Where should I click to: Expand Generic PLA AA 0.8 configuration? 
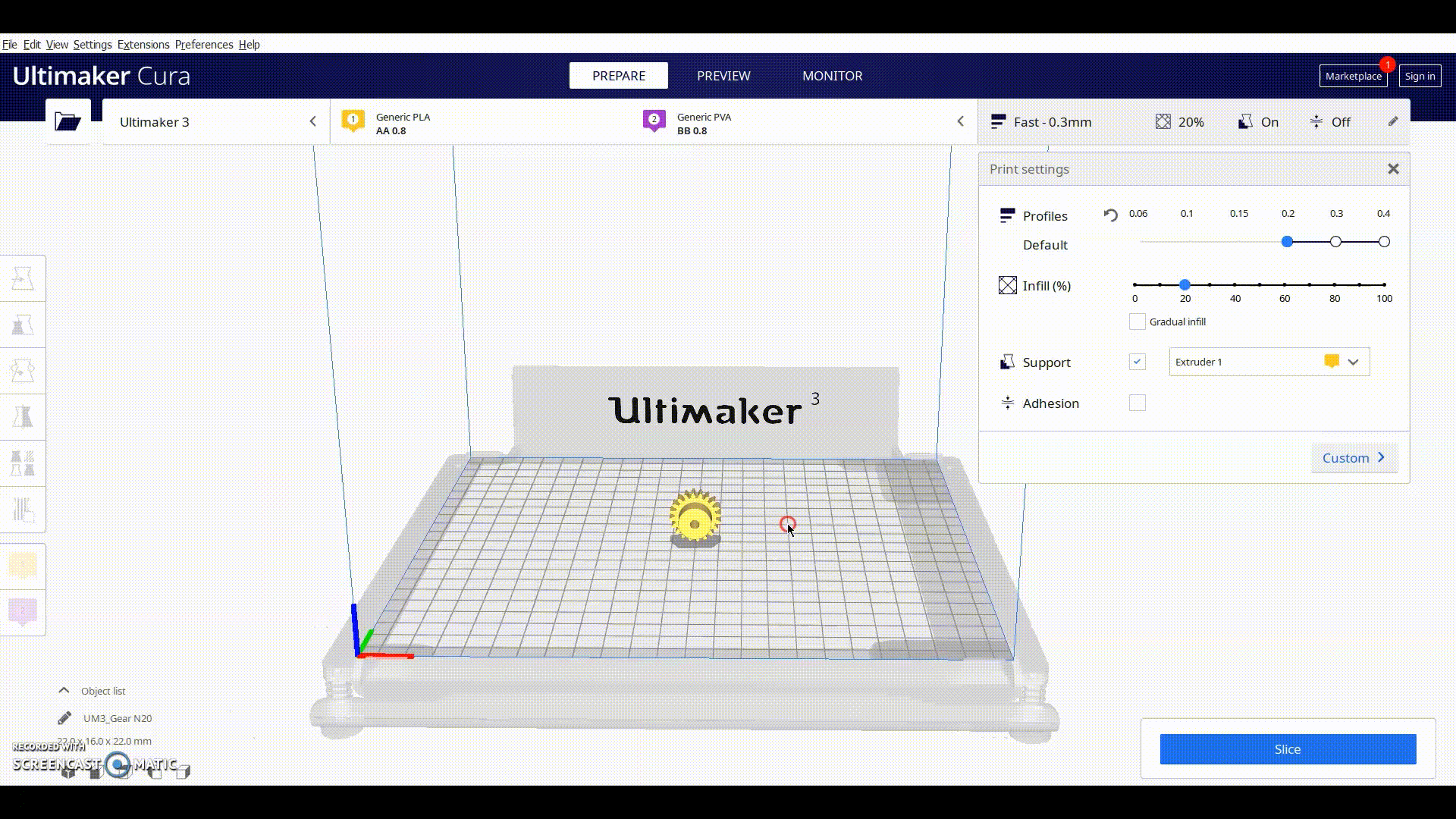coord(403,124)
